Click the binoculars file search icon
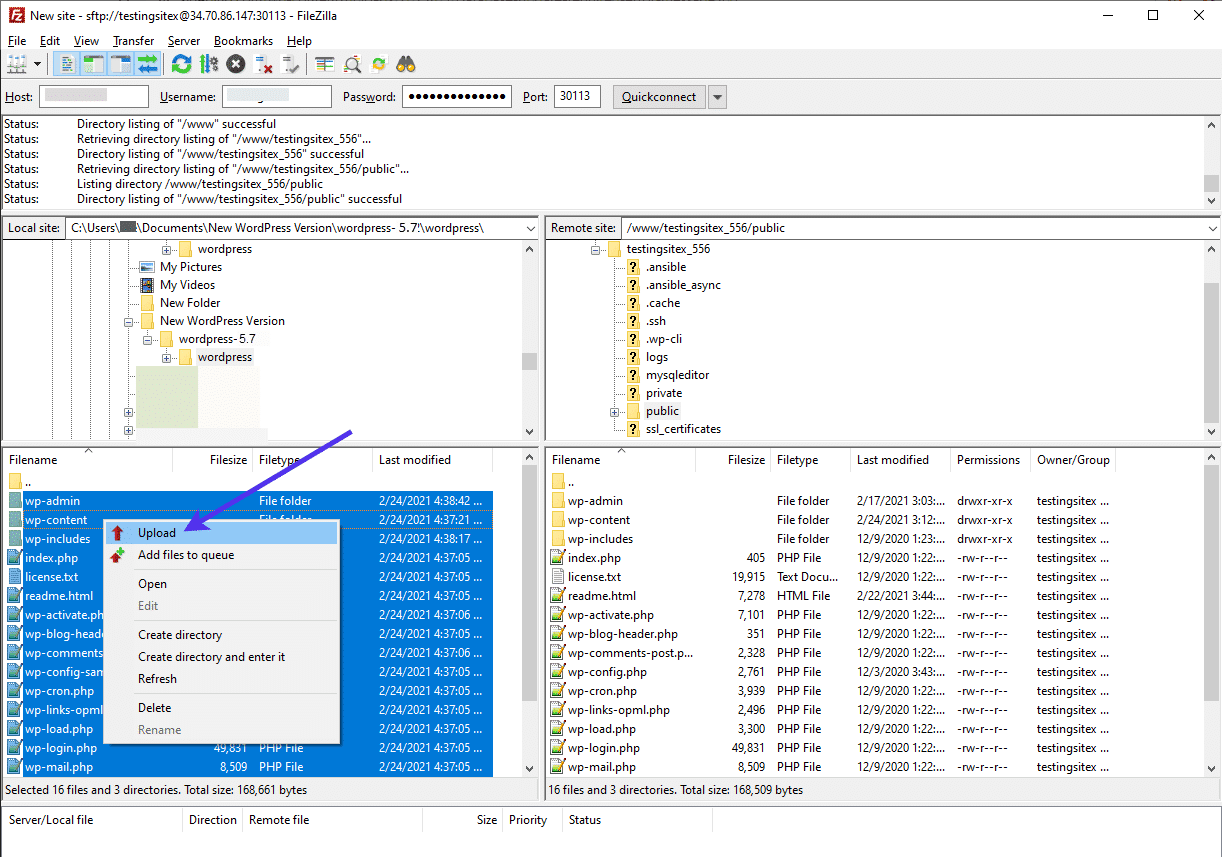Screen dimensions: 1222x857 click(x=406, y=64)
